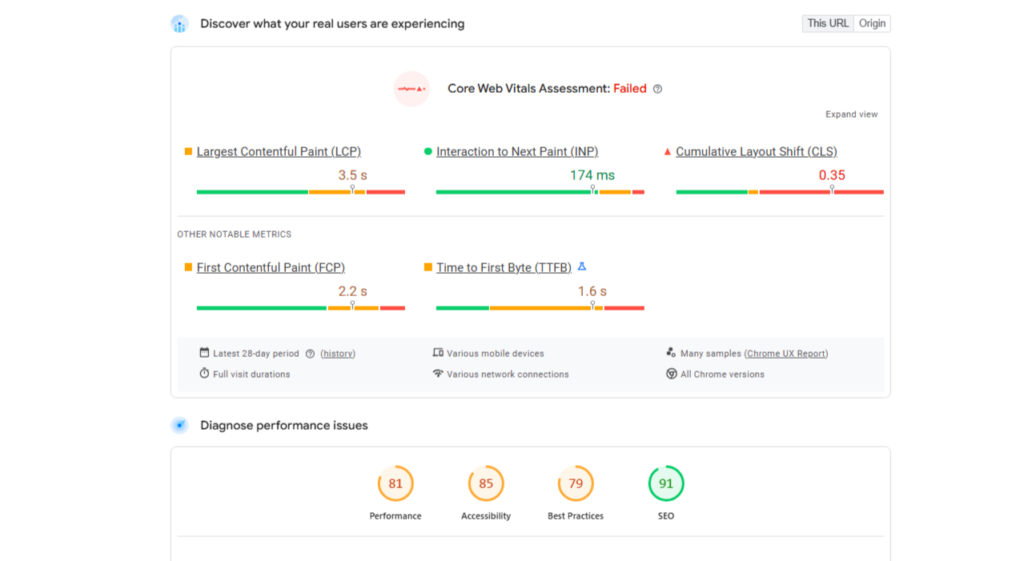Open the history link
The image size is (1024, 561).
click(x=338, y=353)
